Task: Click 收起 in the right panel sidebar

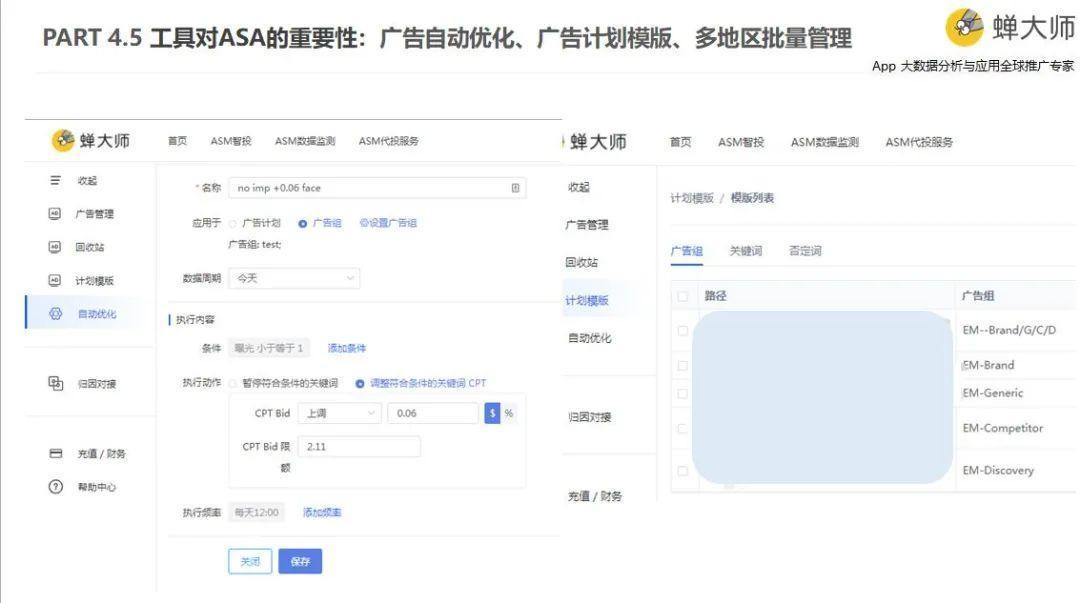Action: point(579,187)
